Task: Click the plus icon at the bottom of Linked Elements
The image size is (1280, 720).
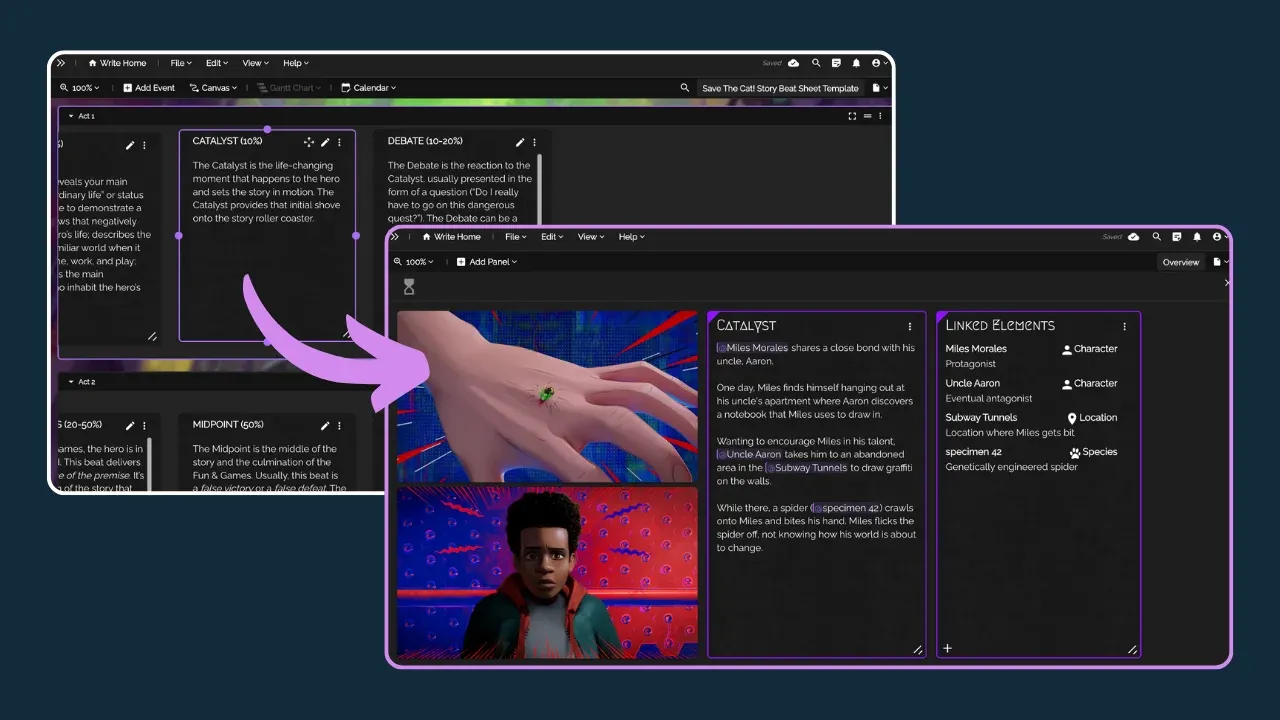Action: [948, 649]
